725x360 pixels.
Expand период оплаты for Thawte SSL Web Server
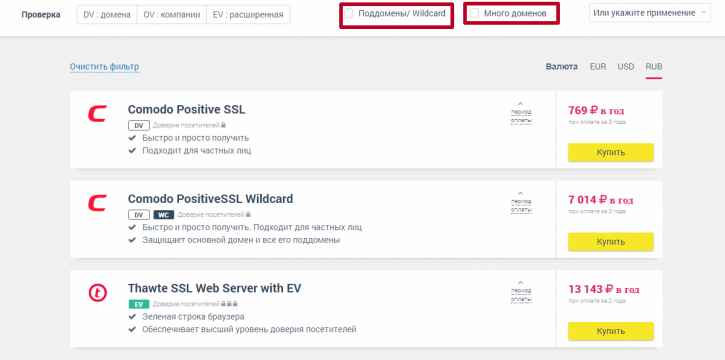point(521,293)
